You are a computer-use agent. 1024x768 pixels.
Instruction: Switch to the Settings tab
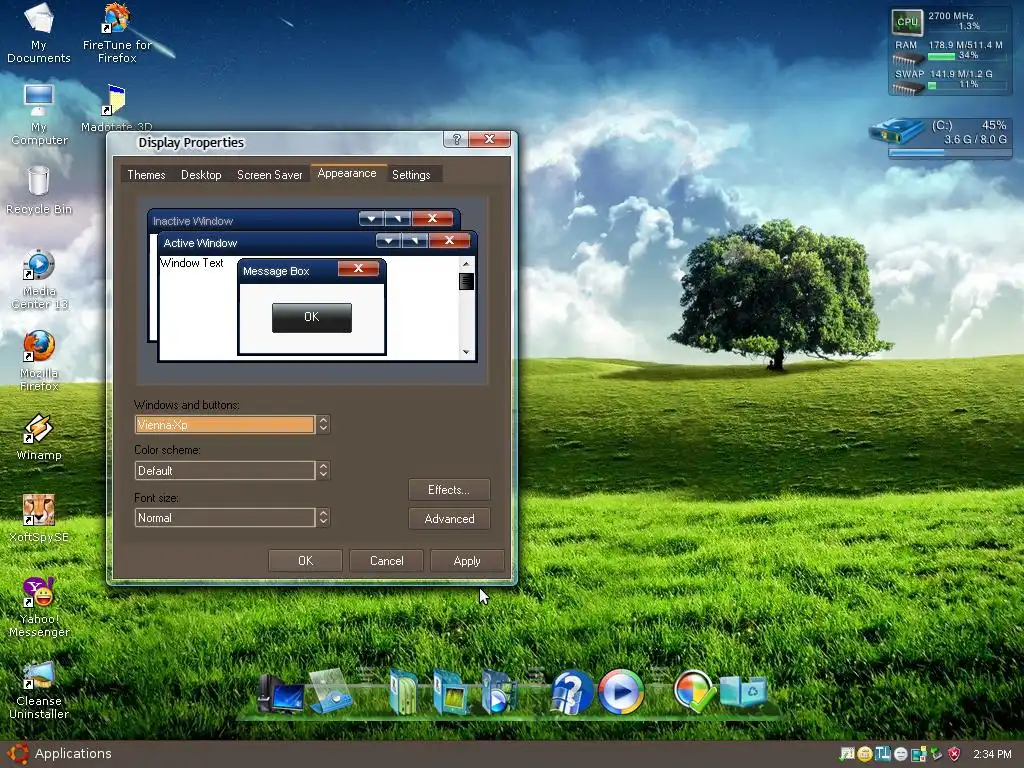click(x=411, y=175)
